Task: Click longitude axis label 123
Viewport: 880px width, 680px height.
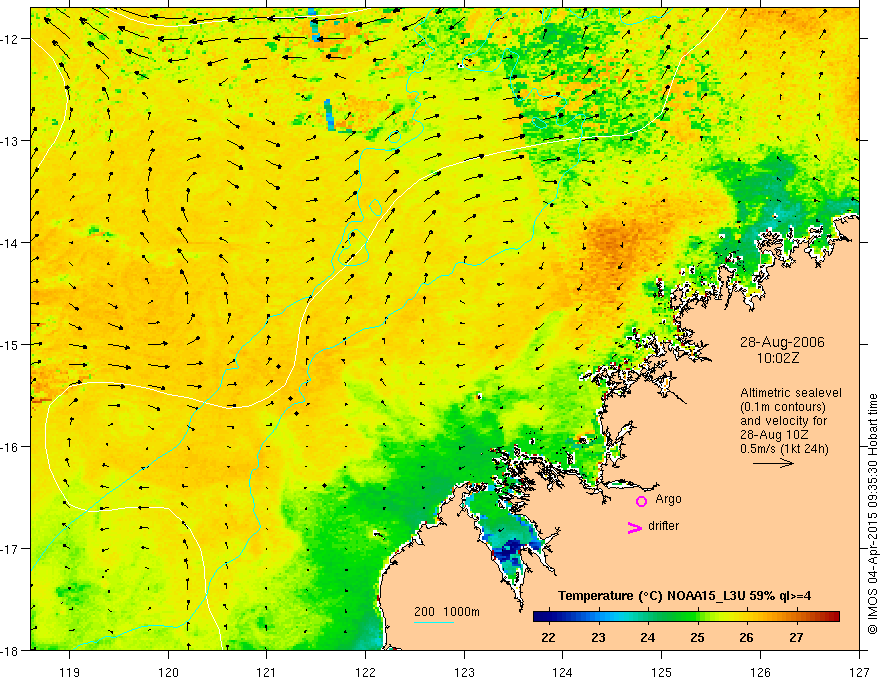Action: click(x=464, y=672)
